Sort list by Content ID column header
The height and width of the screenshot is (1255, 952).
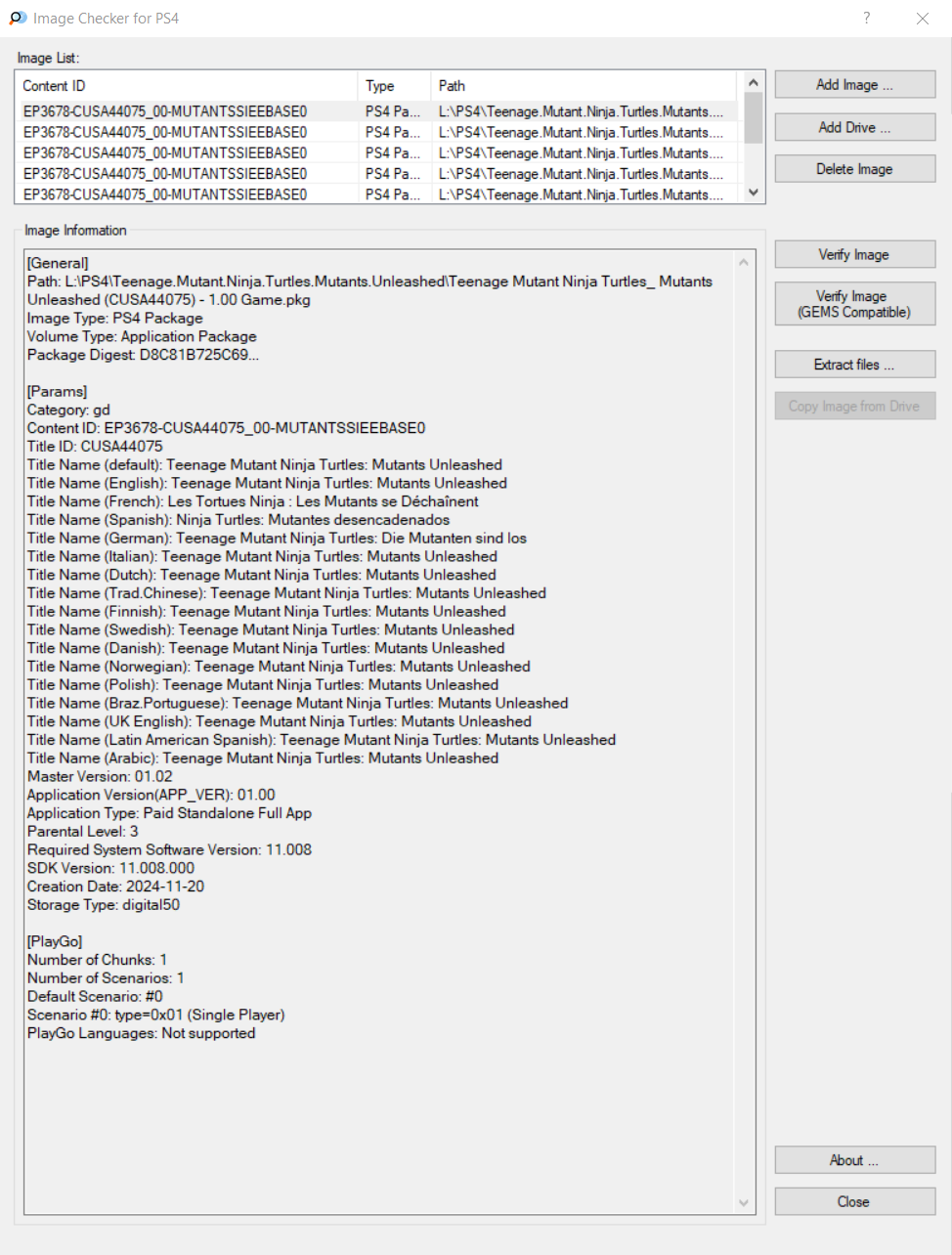pyautogui.click(x=186, y=86)
